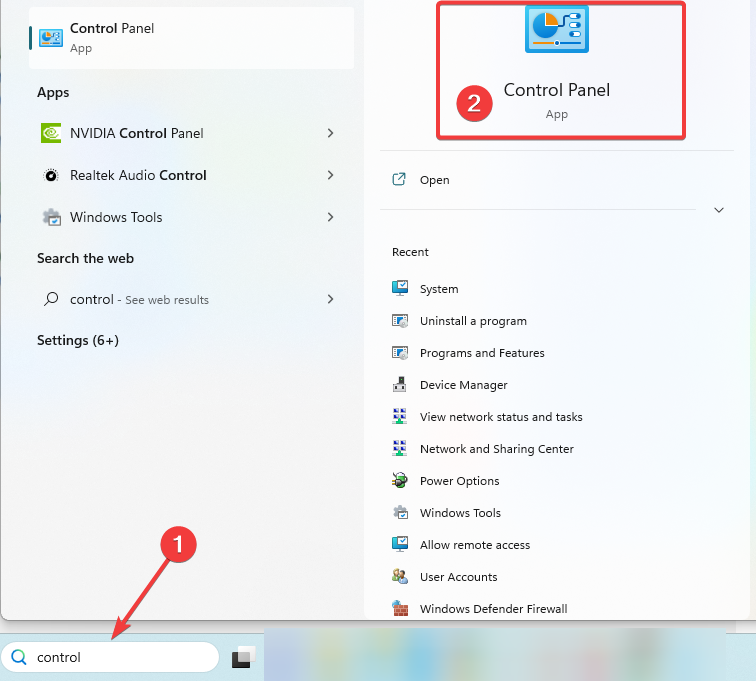Image resolution: width=756 pixels, height=681 pixels.
Task: Open the Settings (6+) results group
Action: pyautogui.click(x=78, y=340)
